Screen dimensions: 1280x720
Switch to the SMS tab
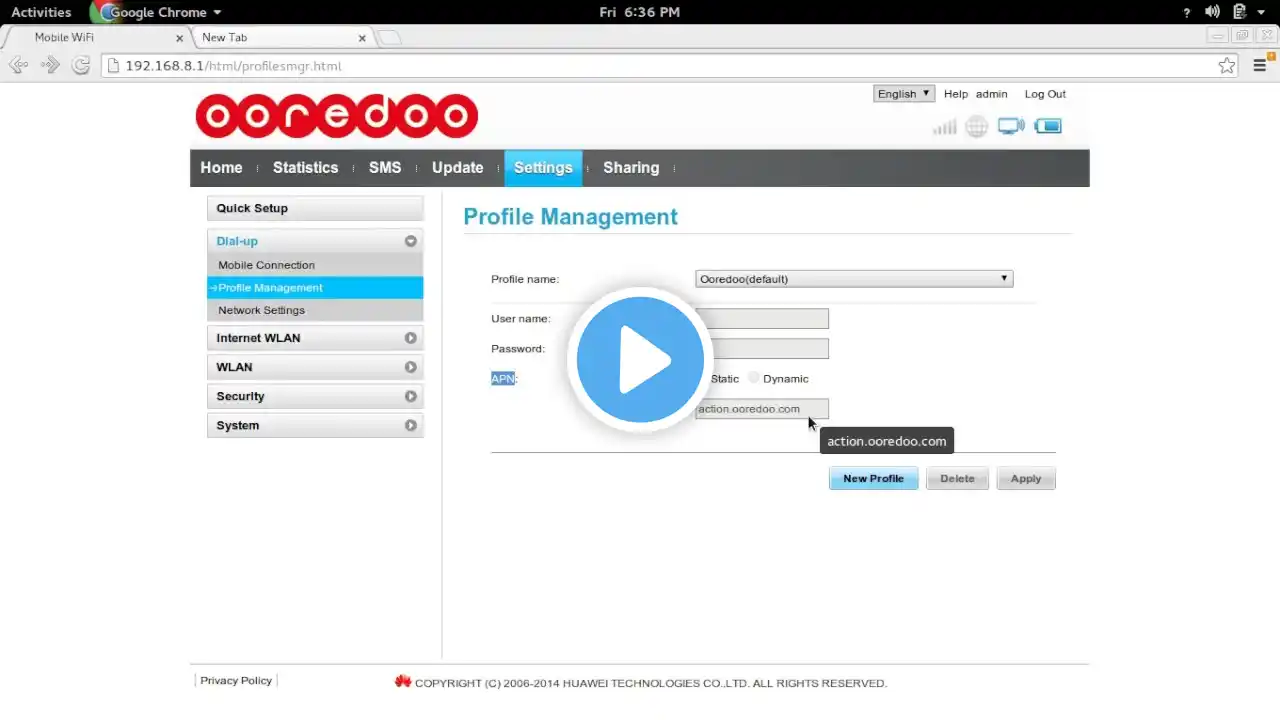[x=385, y=168]
